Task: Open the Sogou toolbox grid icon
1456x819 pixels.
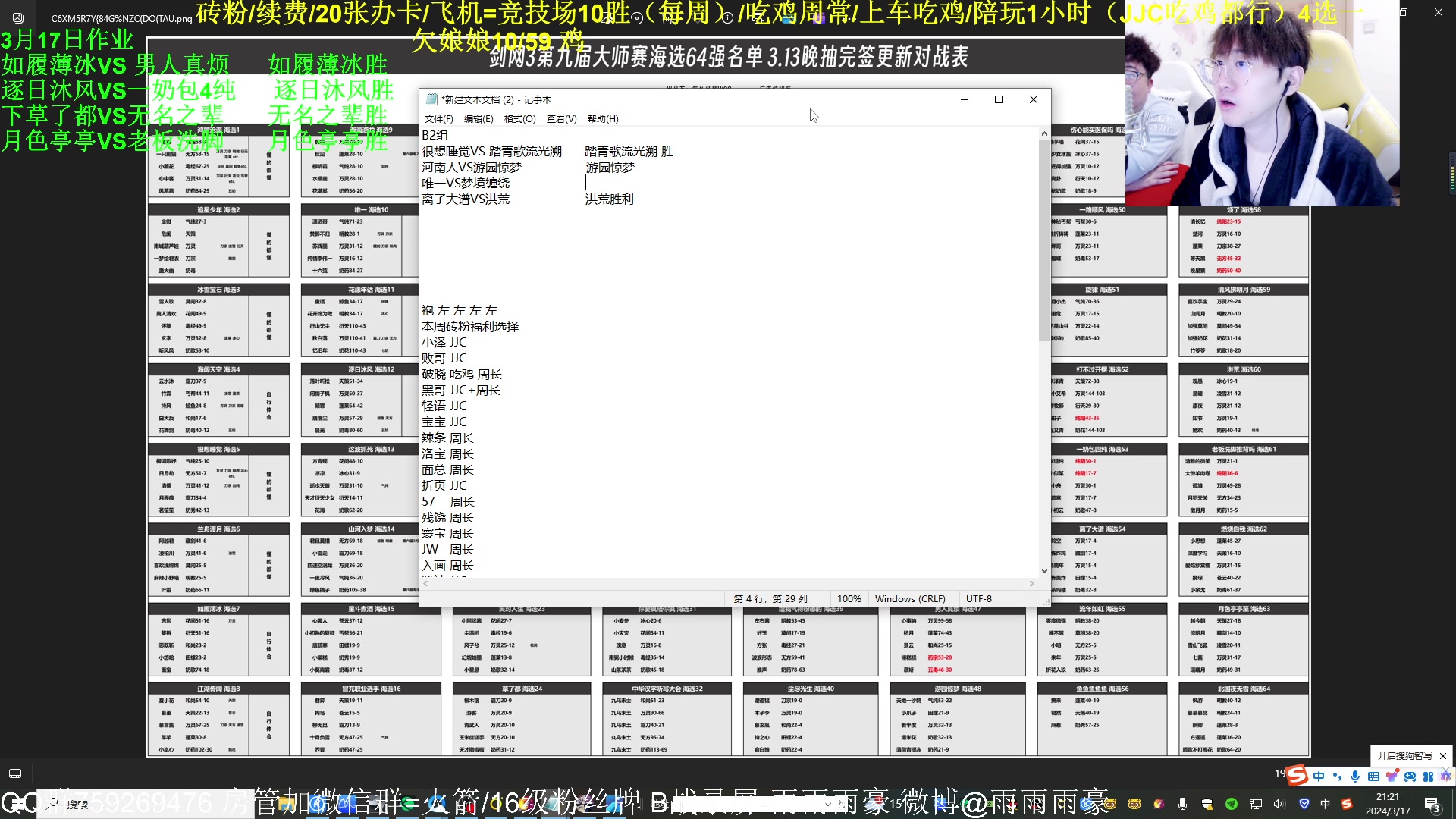Action: (1428, 777)
